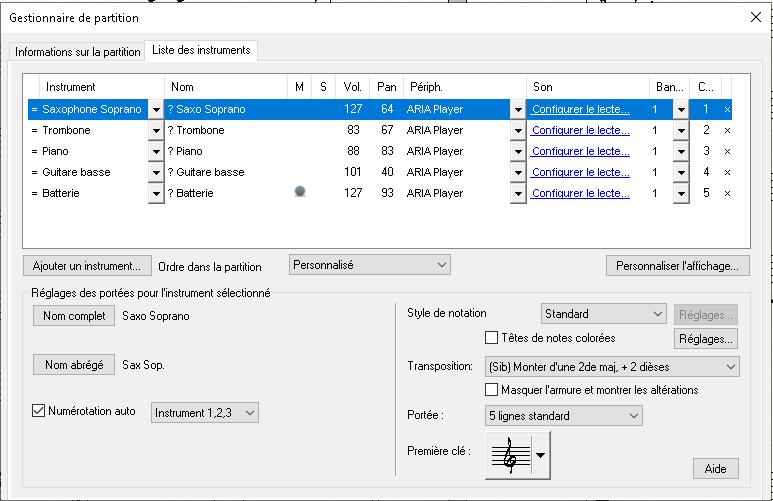Uncheck Numérotation auto checkbox

tap(39, 411)
